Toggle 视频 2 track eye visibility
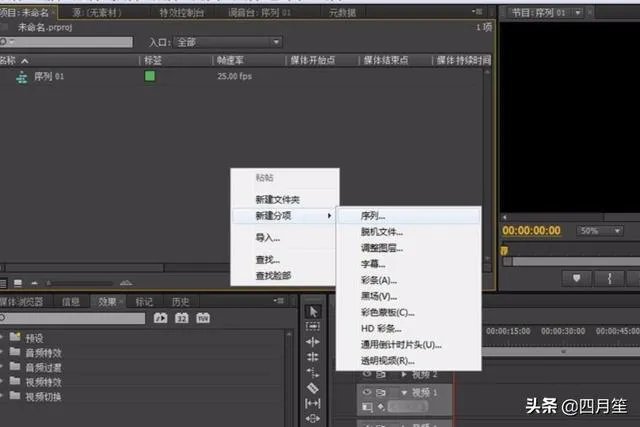The width and height of the screenshot is (640, 427). 367,374
